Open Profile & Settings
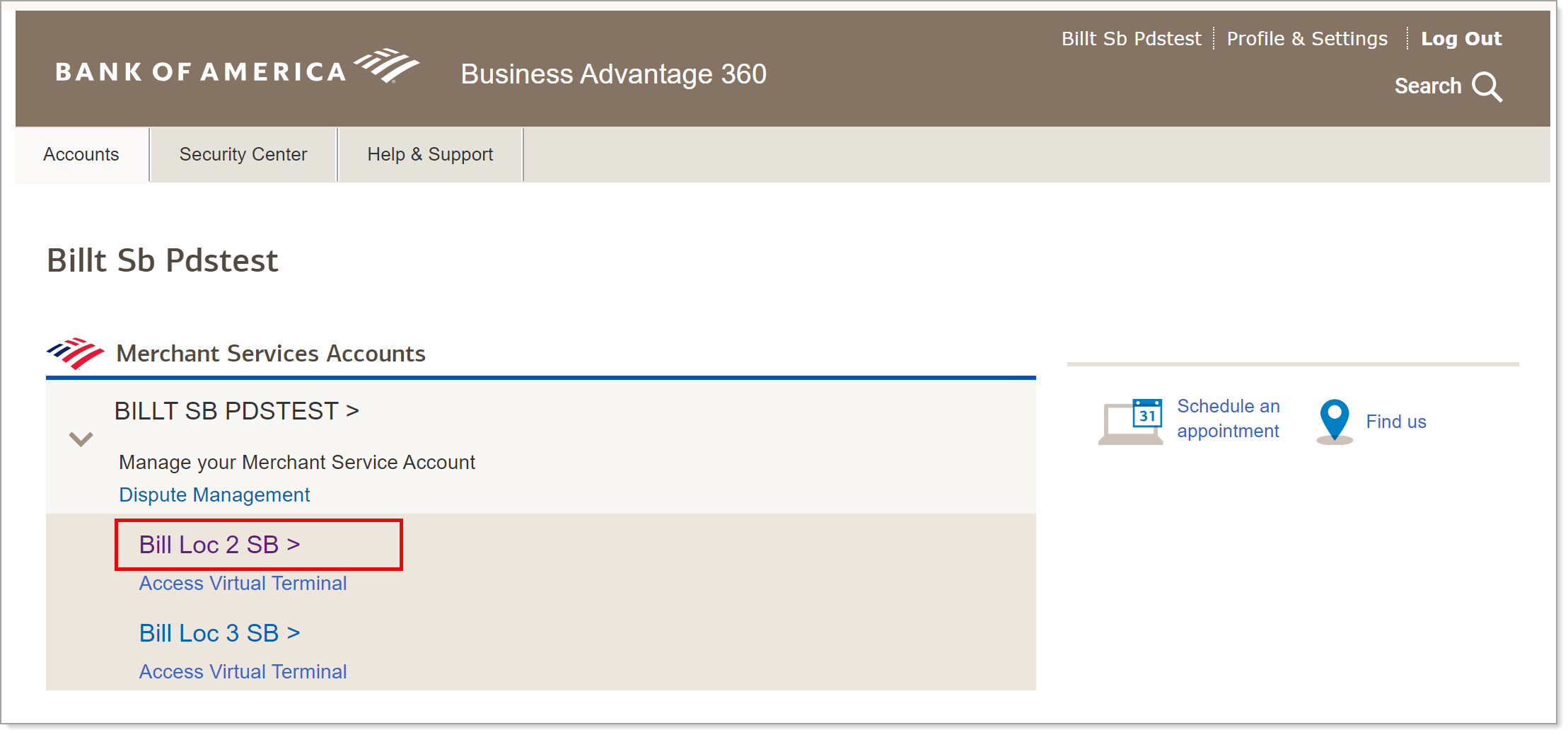The height and width of the screenshot is (735, 1568). point(1307,38)
